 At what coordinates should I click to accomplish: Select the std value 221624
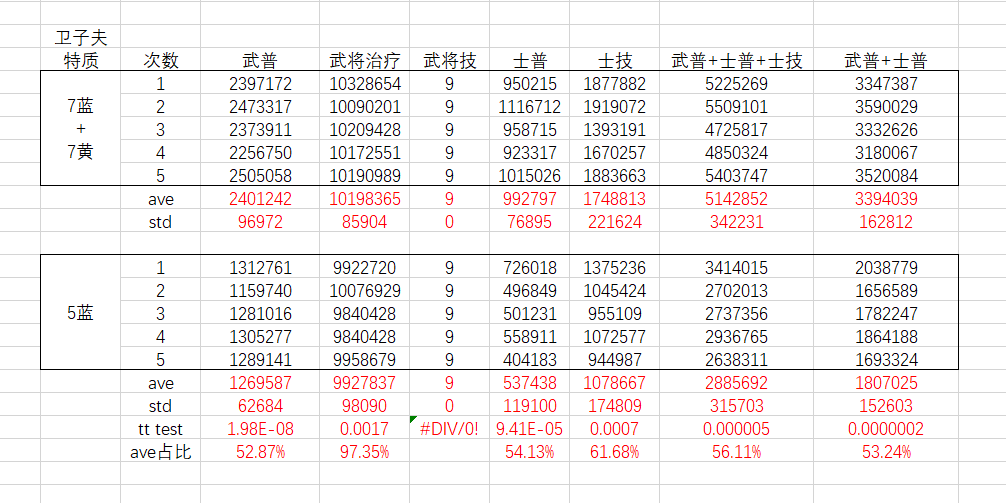614,222
